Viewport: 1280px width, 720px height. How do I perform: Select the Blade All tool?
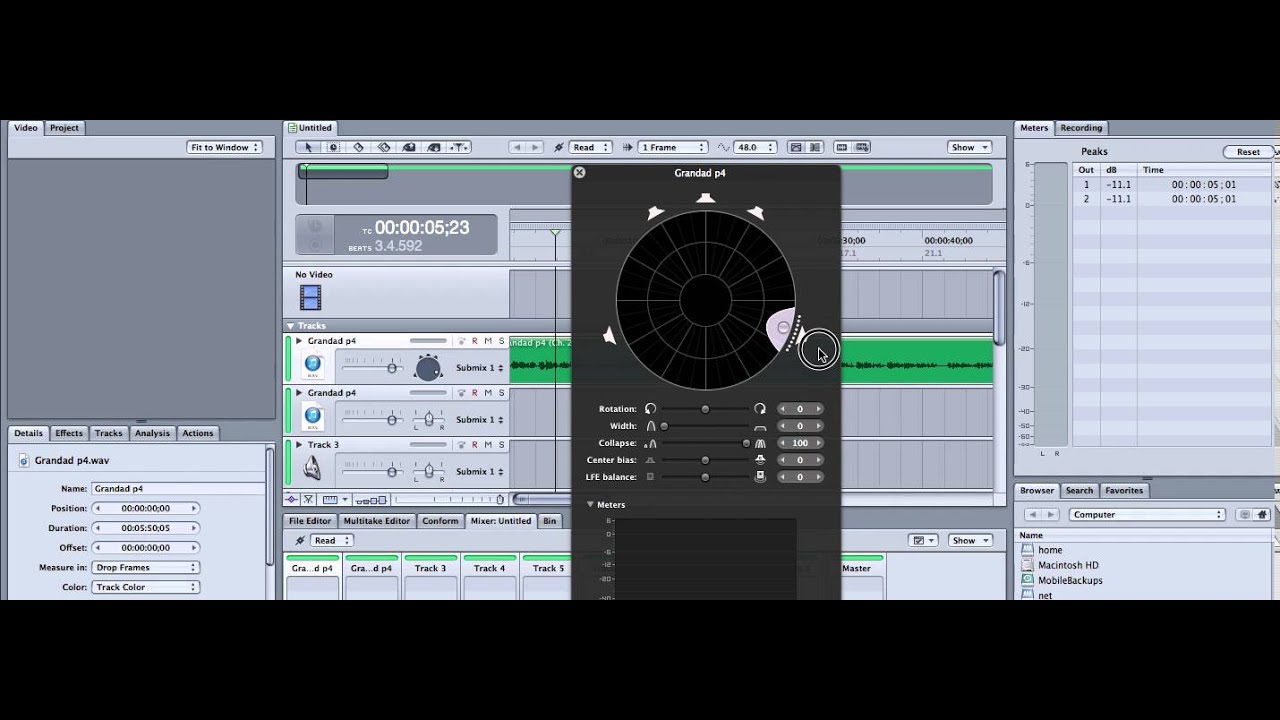coord(384,147)
